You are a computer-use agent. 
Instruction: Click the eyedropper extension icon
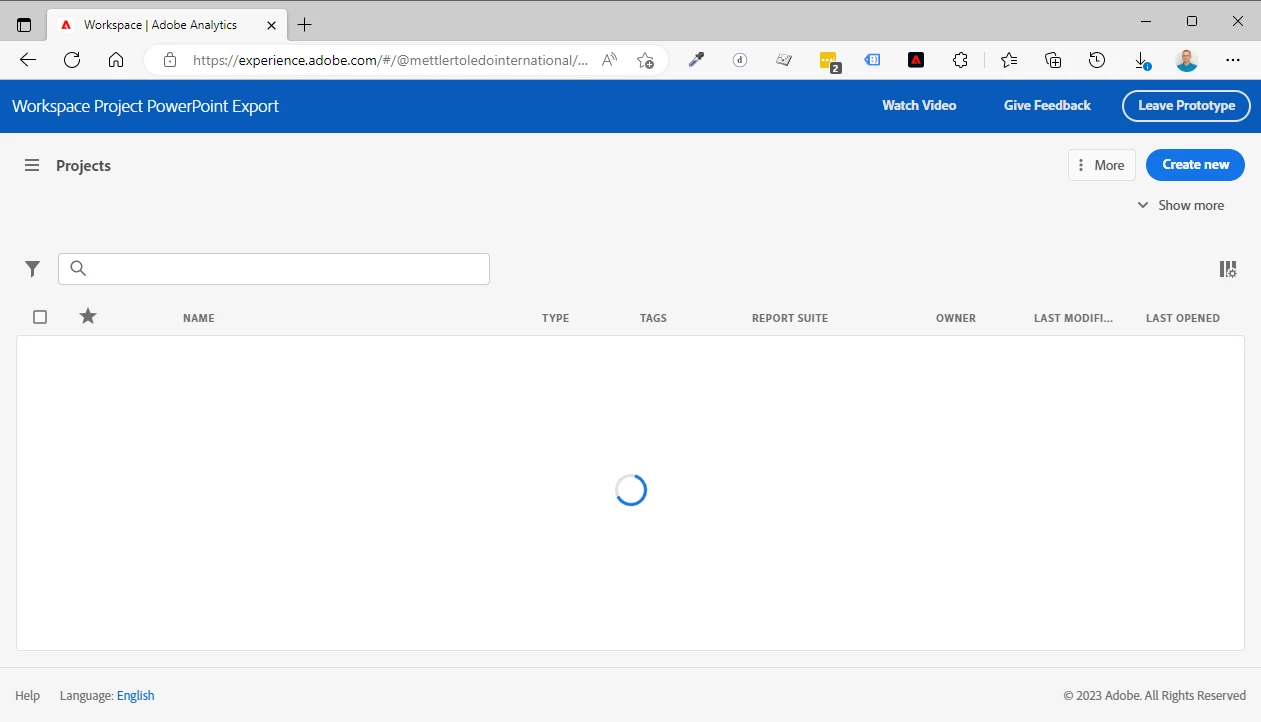coord(696,60)
